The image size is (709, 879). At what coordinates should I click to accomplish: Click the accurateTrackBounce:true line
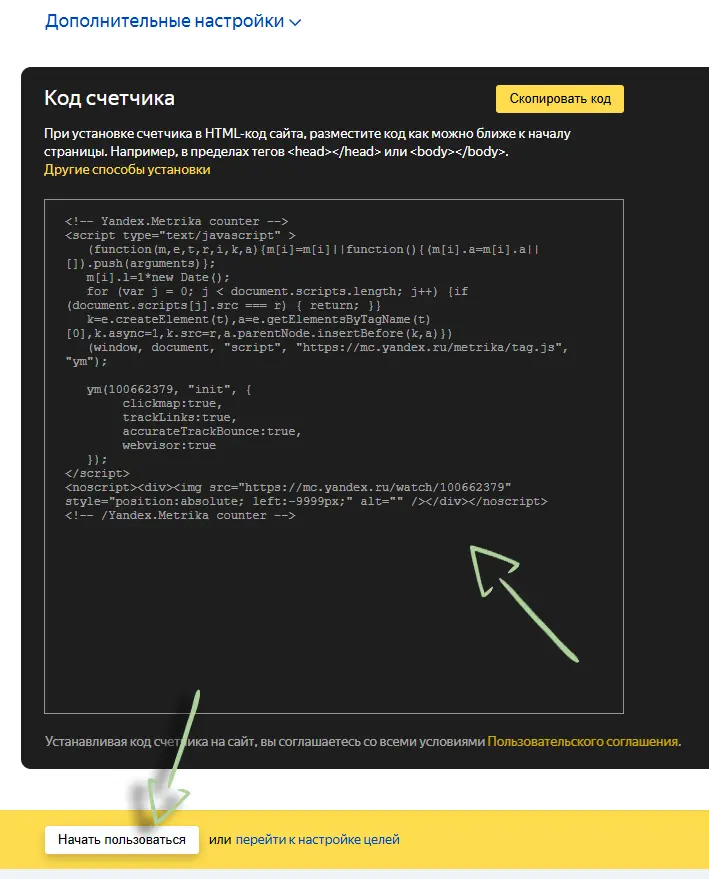pos(212,431)
